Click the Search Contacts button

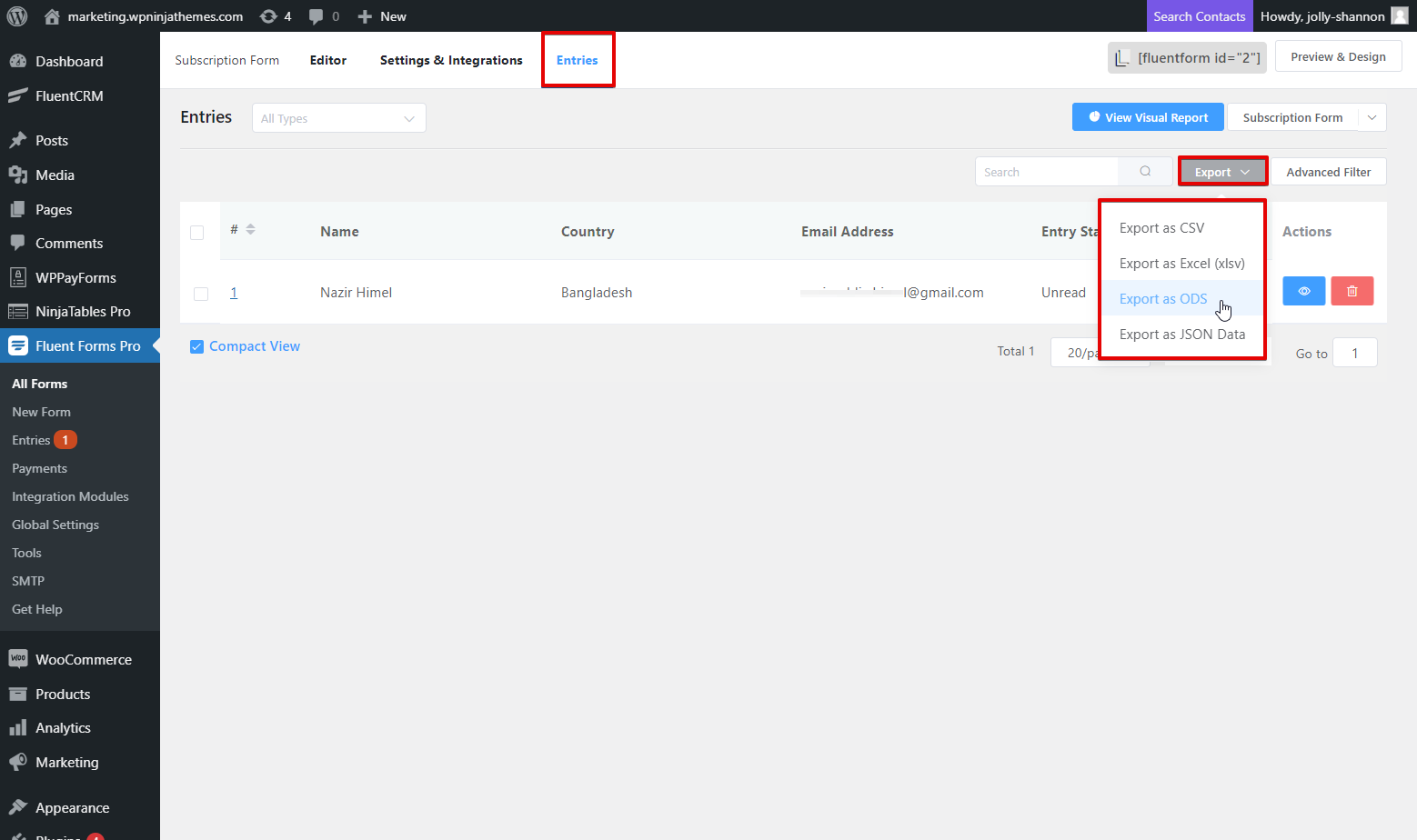click(1199, 16)
